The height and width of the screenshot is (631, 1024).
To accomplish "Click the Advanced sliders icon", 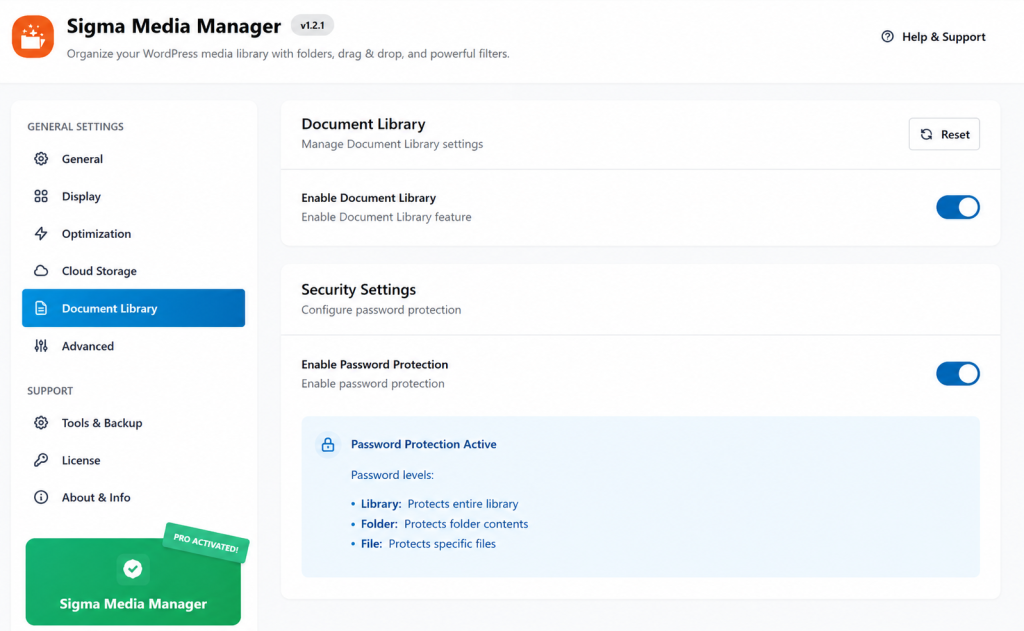I will [41, 346].
